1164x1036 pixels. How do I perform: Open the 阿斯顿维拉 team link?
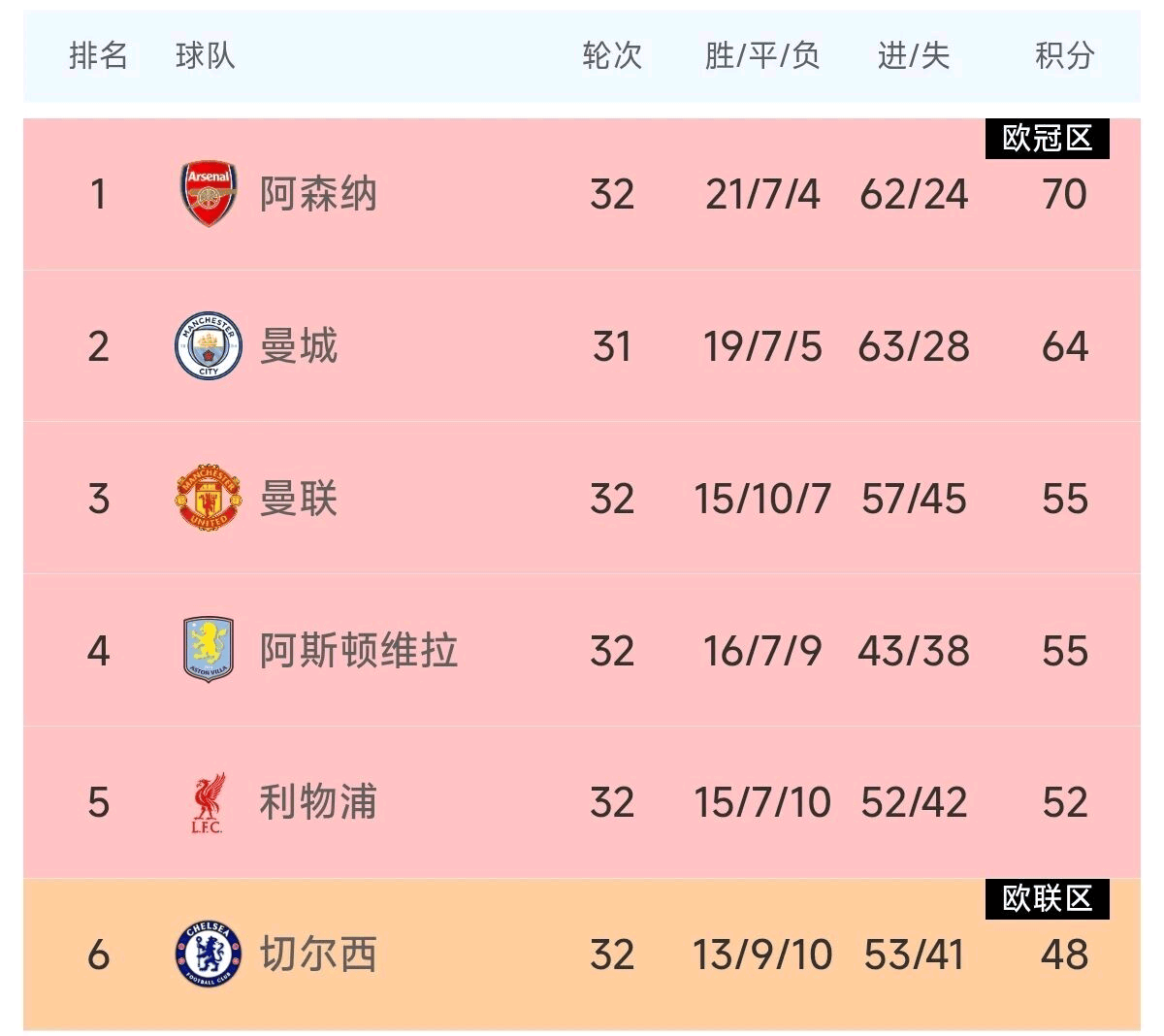359,650
